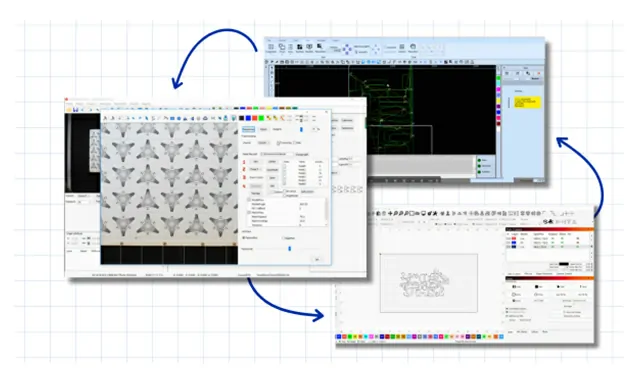Toggle output switch on the red layer row
The height and width of the screenshot is (385, 644).
coord(552,238)
